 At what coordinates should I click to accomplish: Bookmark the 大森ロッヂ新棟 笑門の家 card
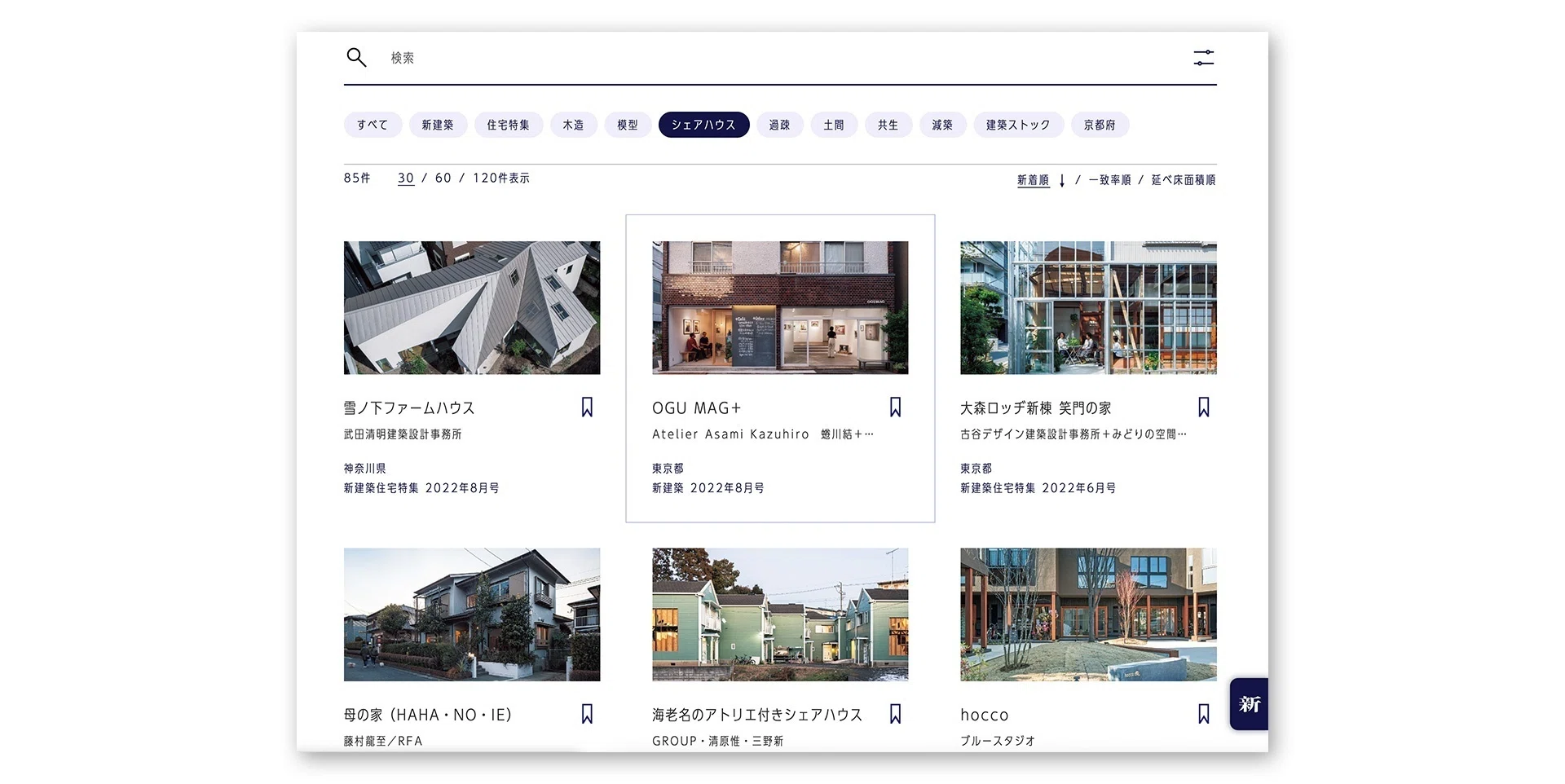click(1203, 407)
